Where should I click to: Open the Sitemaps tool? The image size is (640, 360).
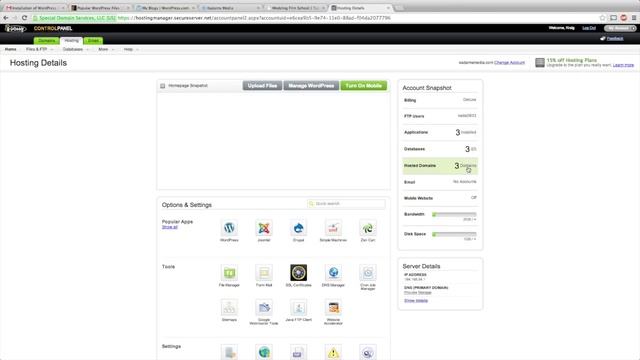(x=229, y=308)
